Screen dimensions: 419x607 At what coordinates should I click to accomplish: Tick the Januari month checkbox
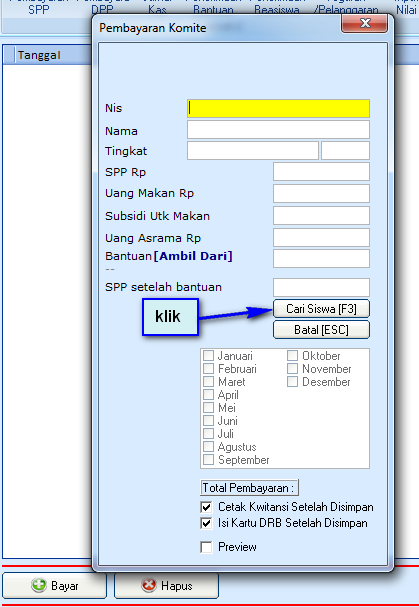[x=208, y=356]
